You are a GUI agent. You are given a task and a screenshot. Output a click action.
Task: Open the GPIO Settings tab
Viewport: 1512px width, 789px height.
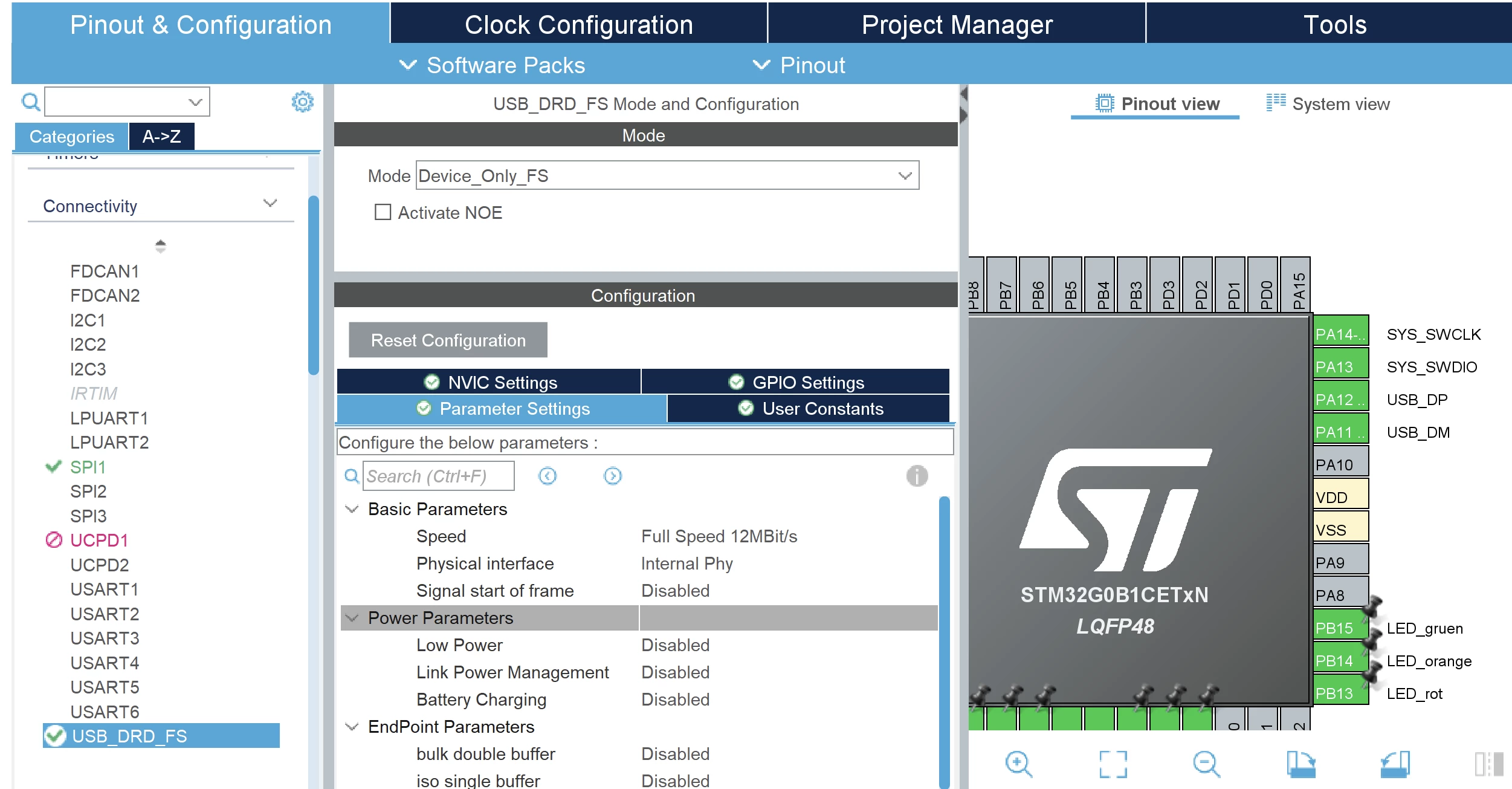coord(796,382)
